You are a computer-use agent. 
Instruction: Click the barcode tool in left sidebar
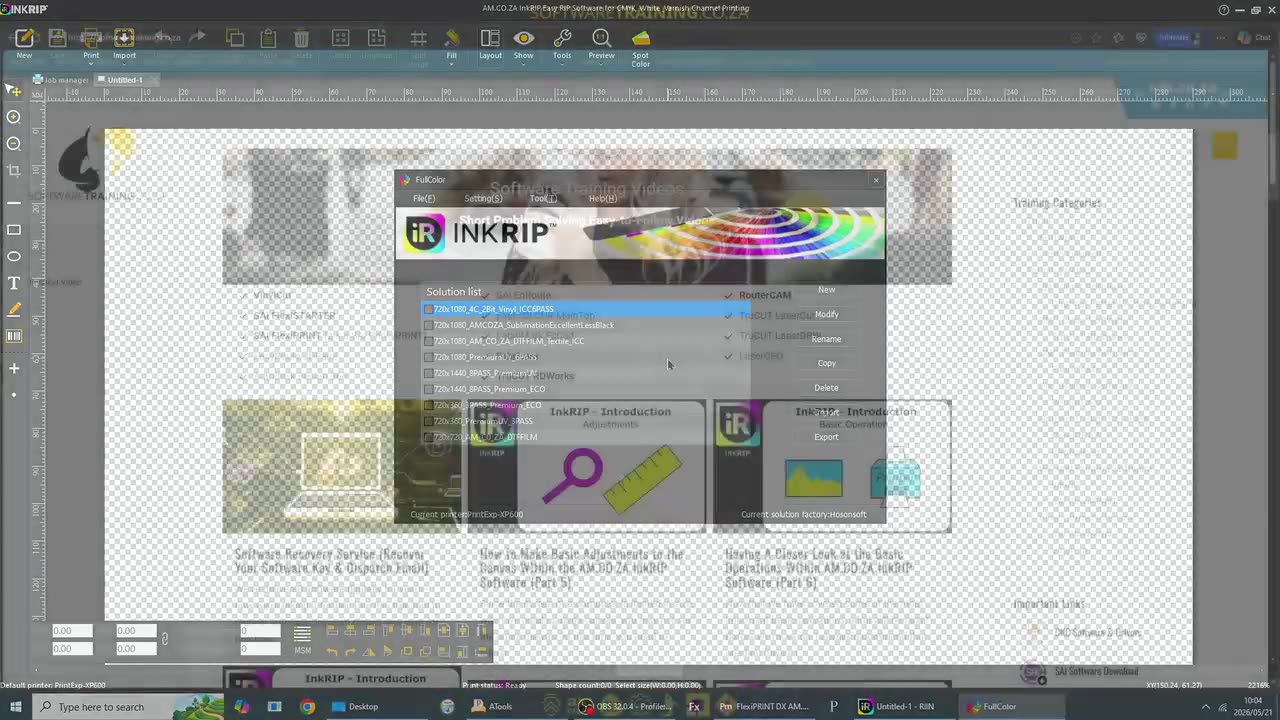tap(14, 337)
